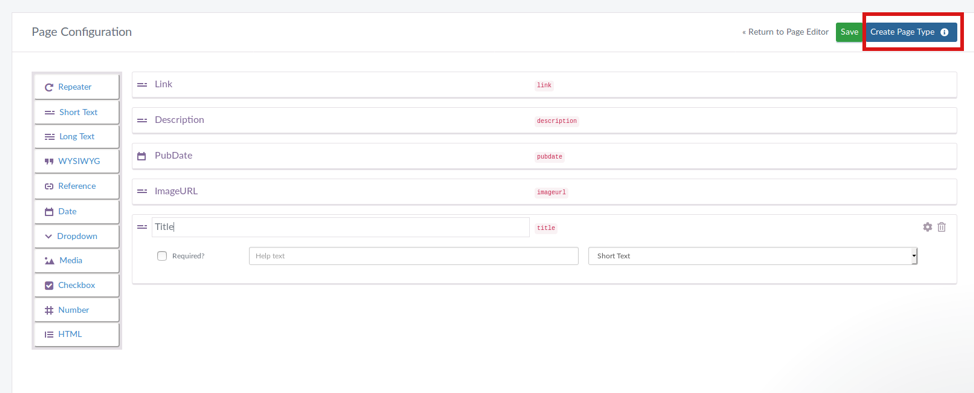Click the green Save button
This screenshot has width=974, height=393.
pos(849,32)
